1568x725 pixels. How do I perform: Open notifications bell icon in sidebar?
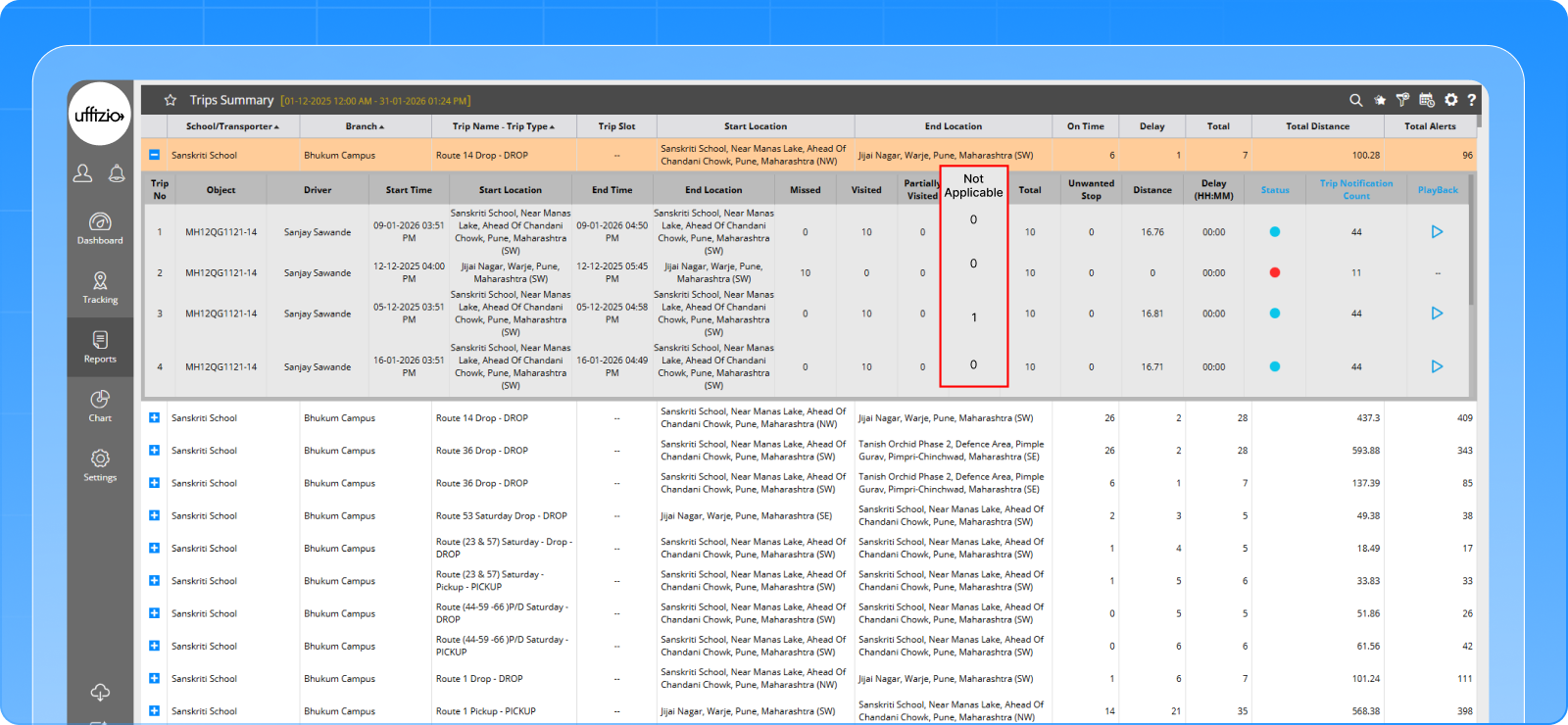point(117,173)
